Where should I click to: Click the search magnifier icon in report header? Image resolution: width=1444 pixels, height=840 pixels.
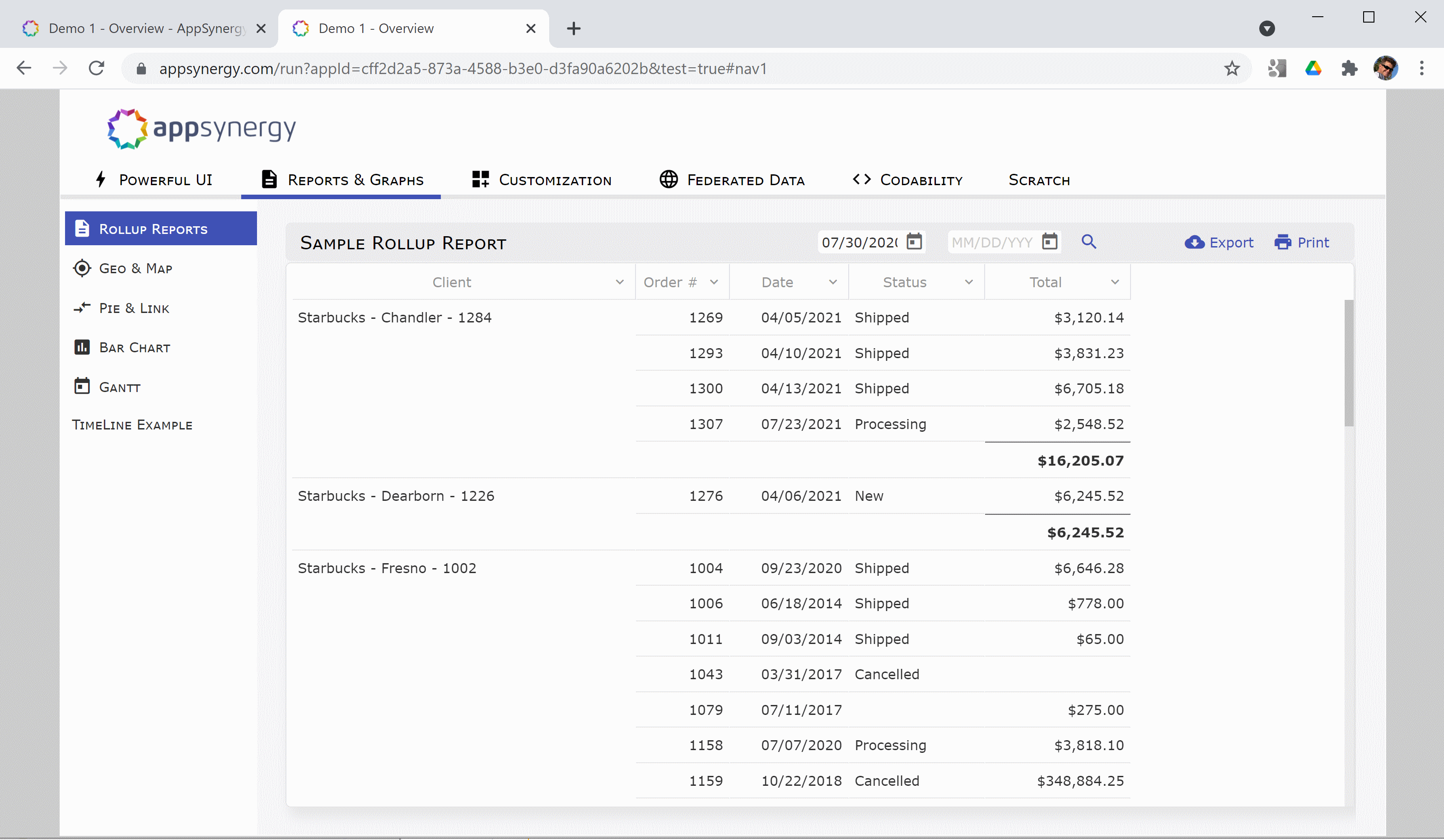click(x=1089, y=242)
